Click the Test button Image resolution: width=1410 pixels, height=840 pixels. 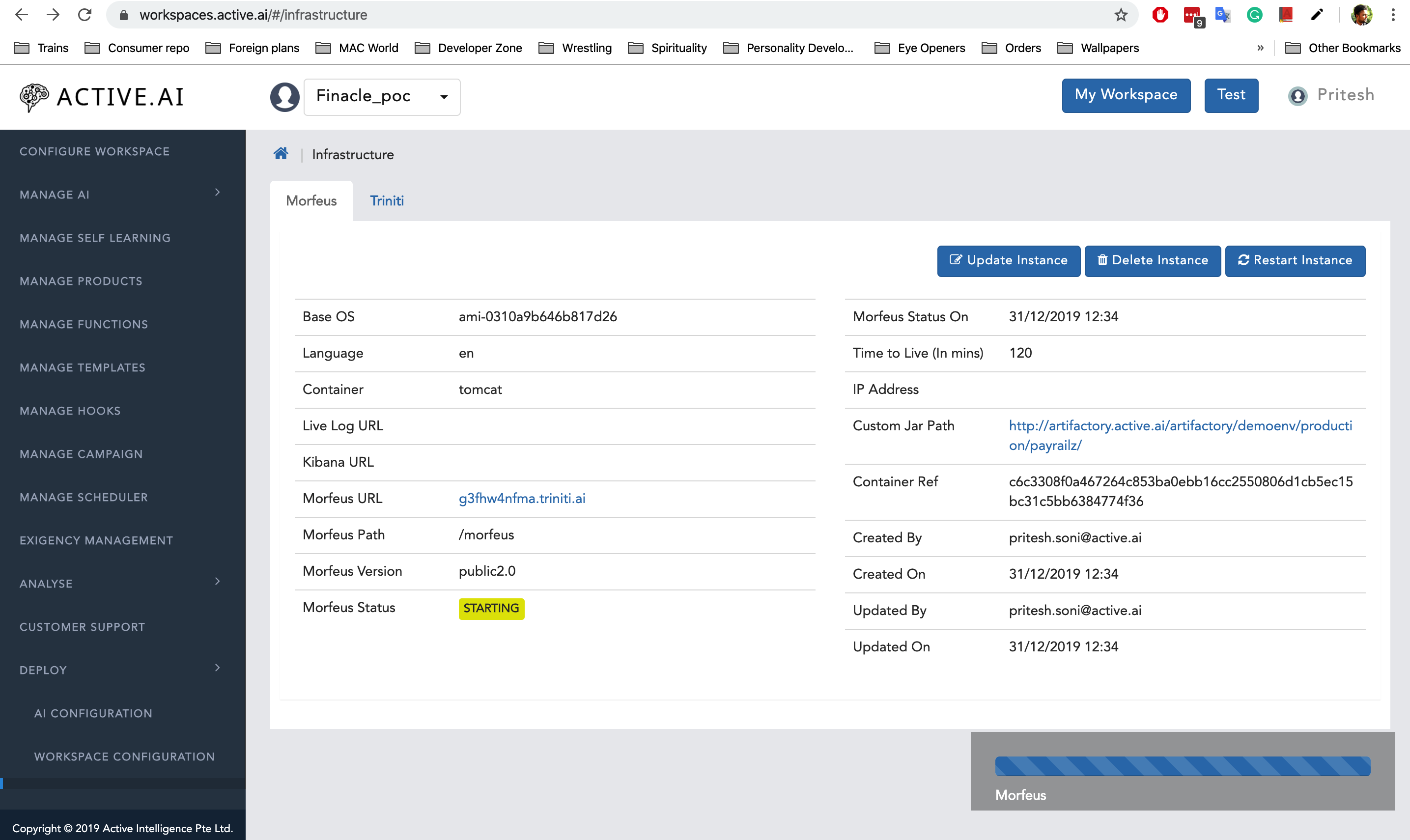1231,95
